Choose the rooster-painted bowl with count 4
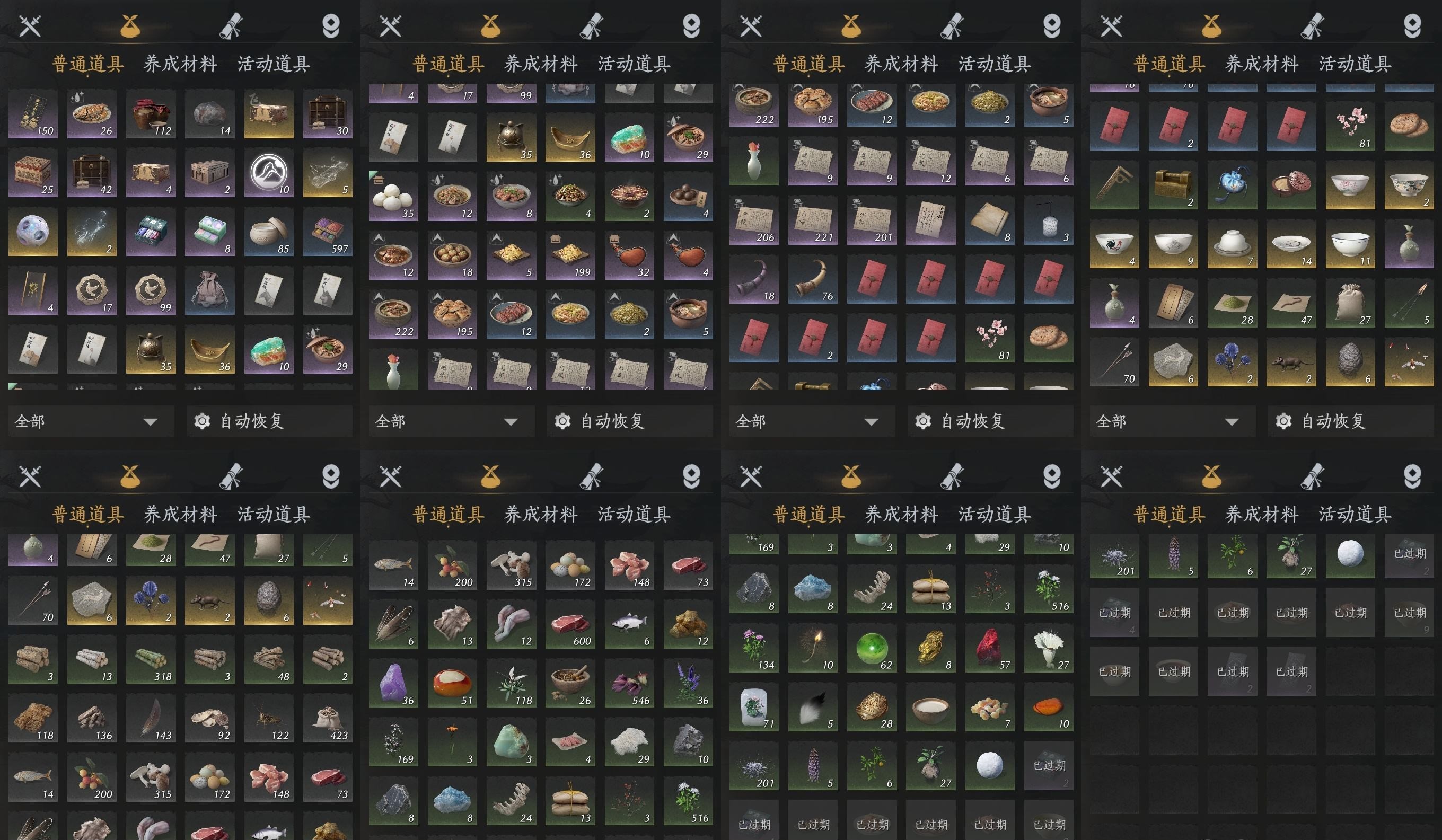Image resolution: width=1442 pixels, height=840 pixels. pos(1114,244)
